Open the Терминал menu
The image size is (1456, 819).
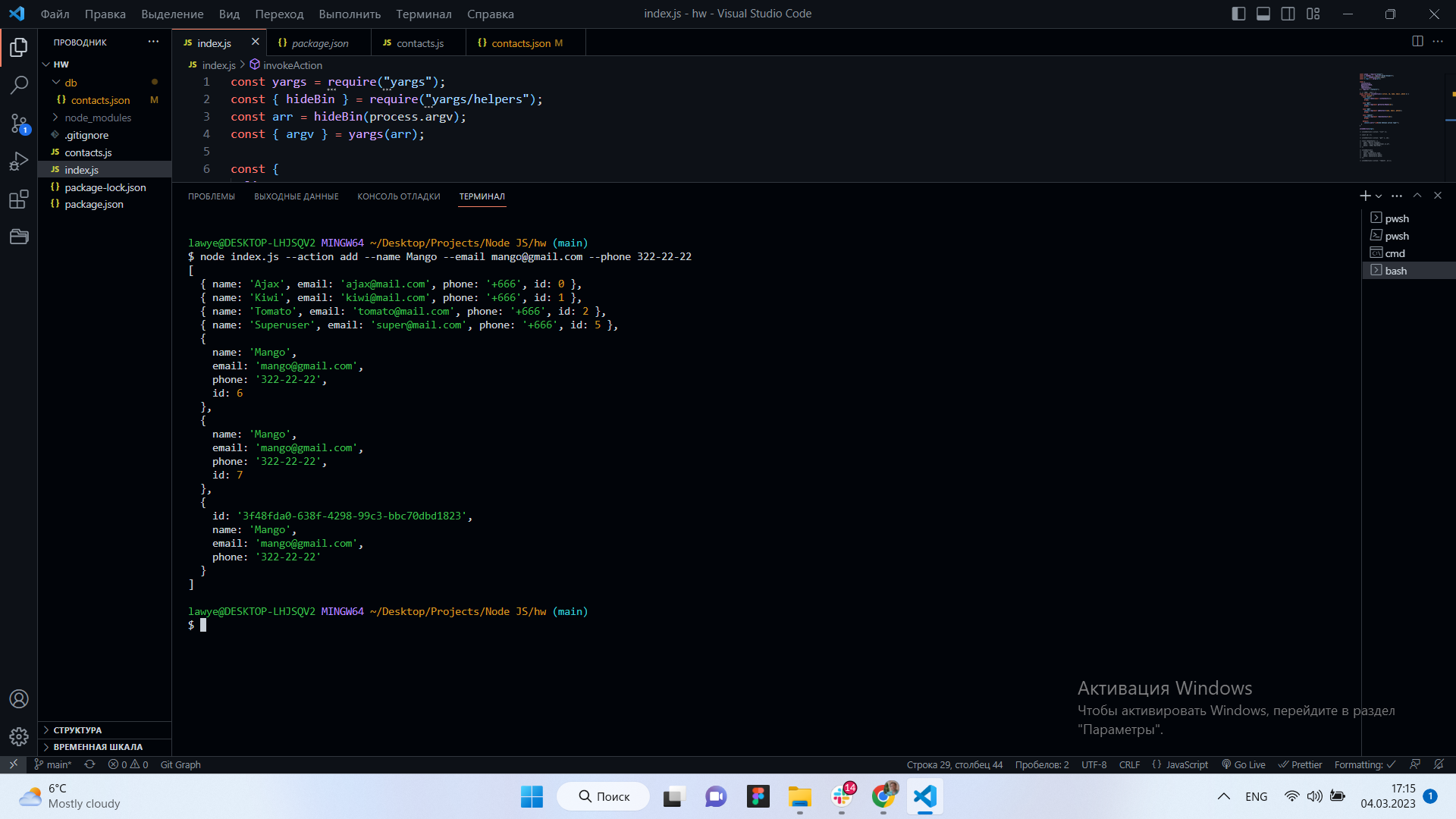coord(423,14)
